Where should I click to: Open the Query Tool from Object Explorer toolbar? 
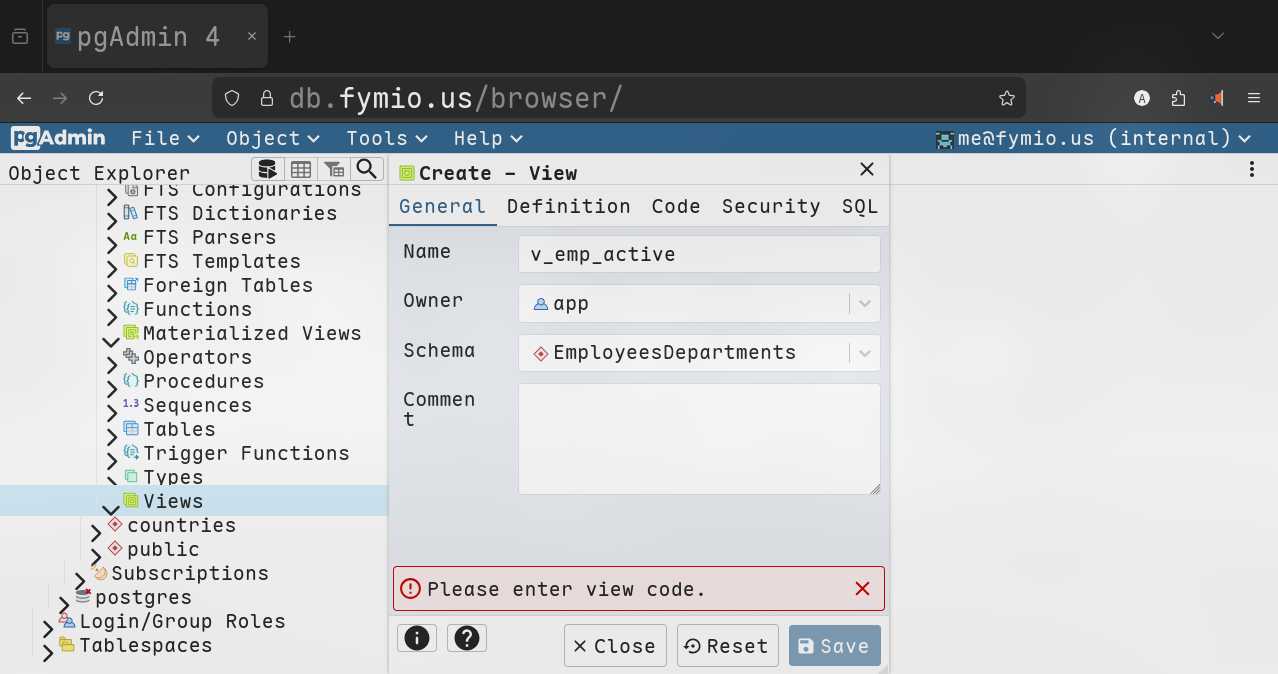[x=267, y=169]
